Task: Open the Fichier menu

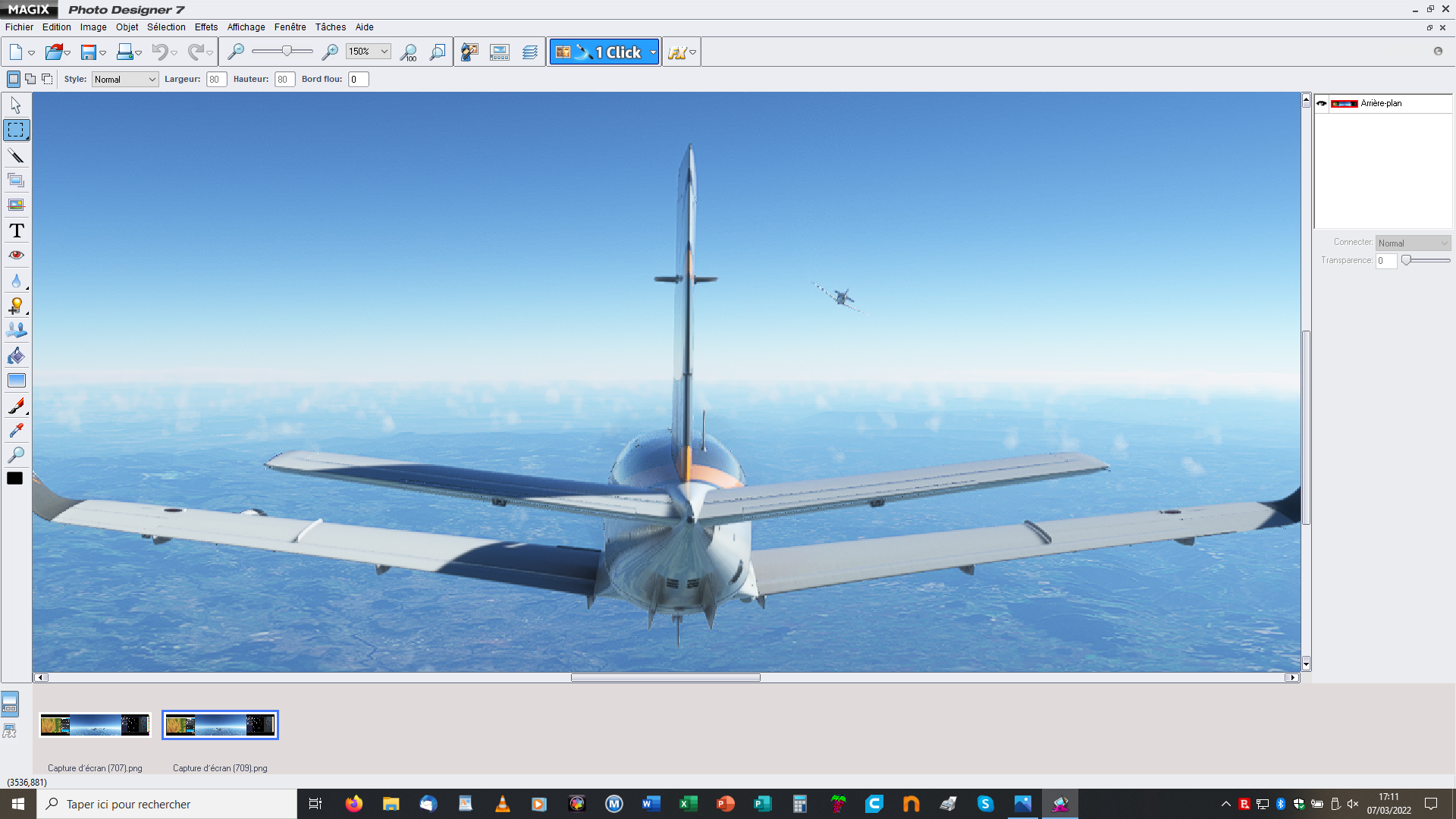Action: pyautogui.click(x=19, y=27)
